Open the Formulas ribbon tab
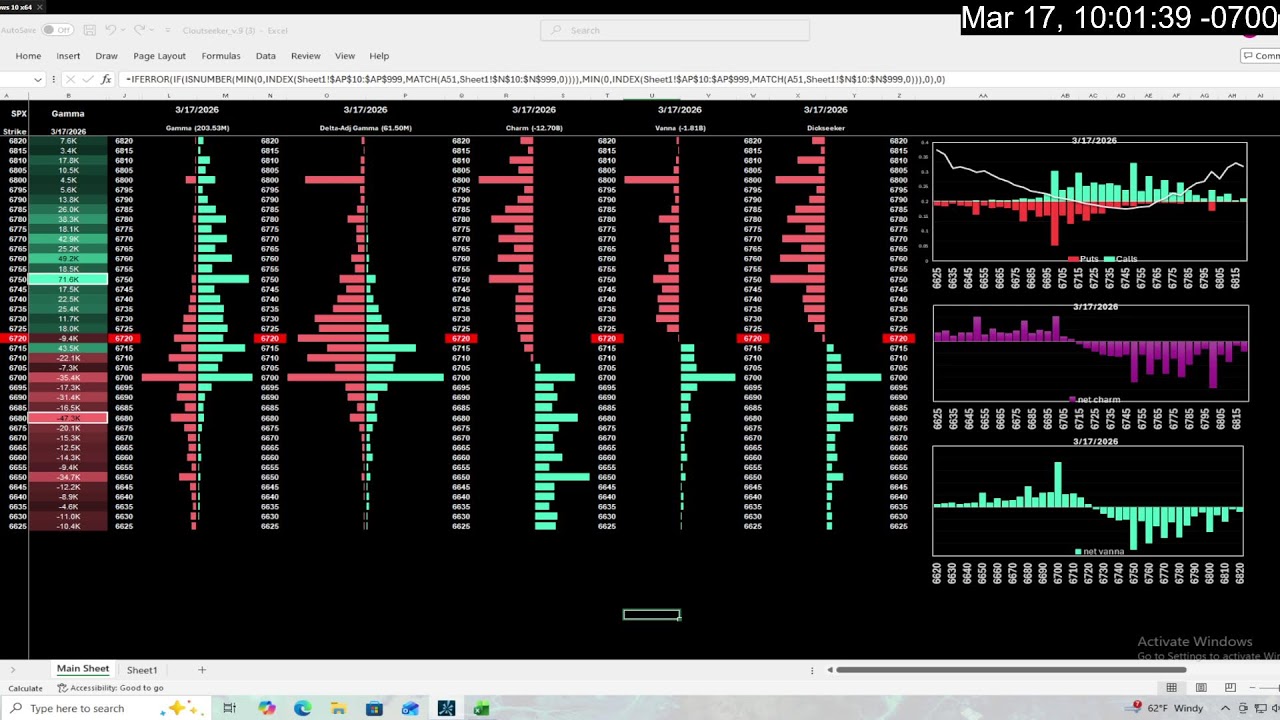The image size is (1280, 720). point(221,56)
